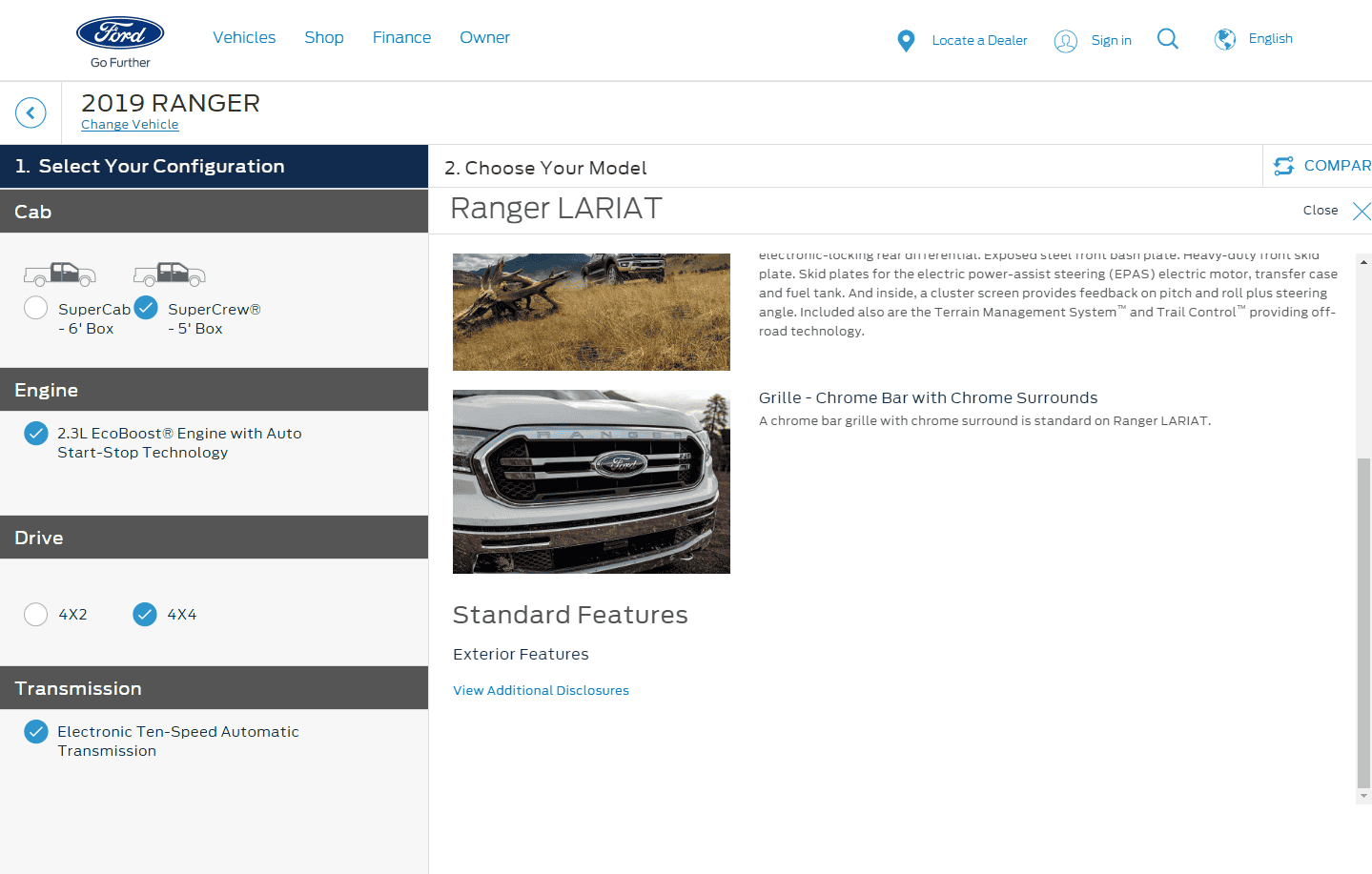The width and height of the screenshot is (1372, 874).
Task: Click the Engine section header
Action: click(x=214, y=390)
